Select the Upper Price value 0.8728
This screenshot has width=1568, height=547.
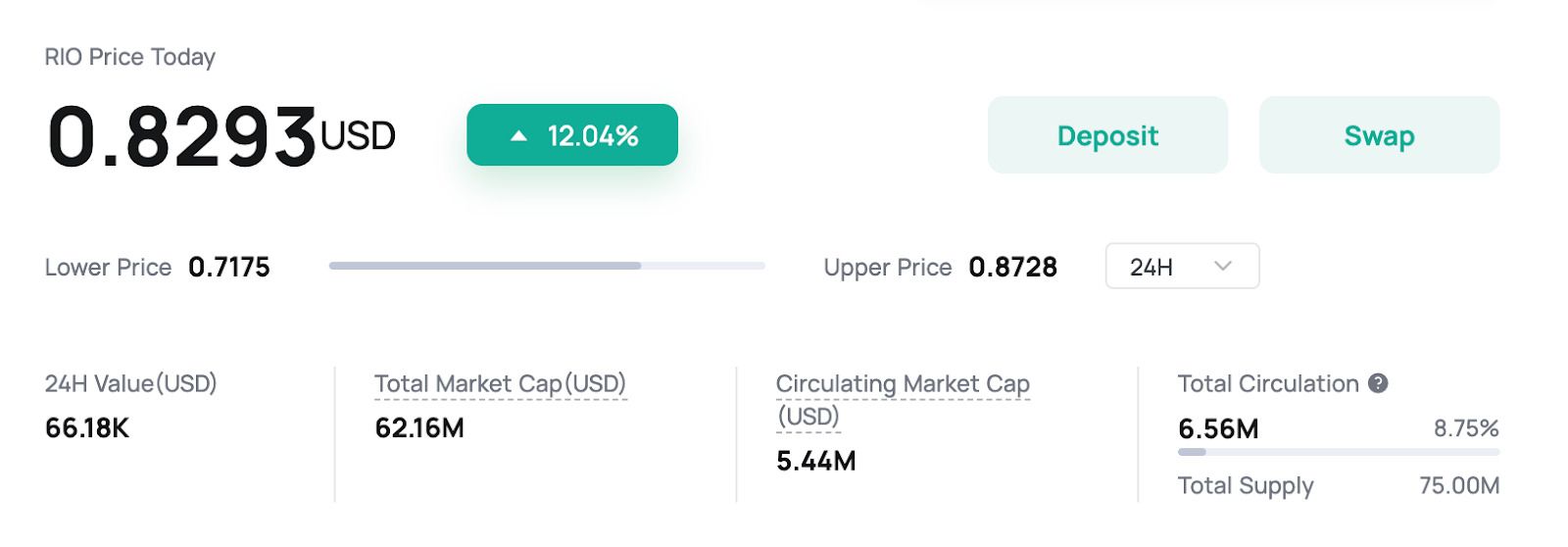coord(1012,268)
